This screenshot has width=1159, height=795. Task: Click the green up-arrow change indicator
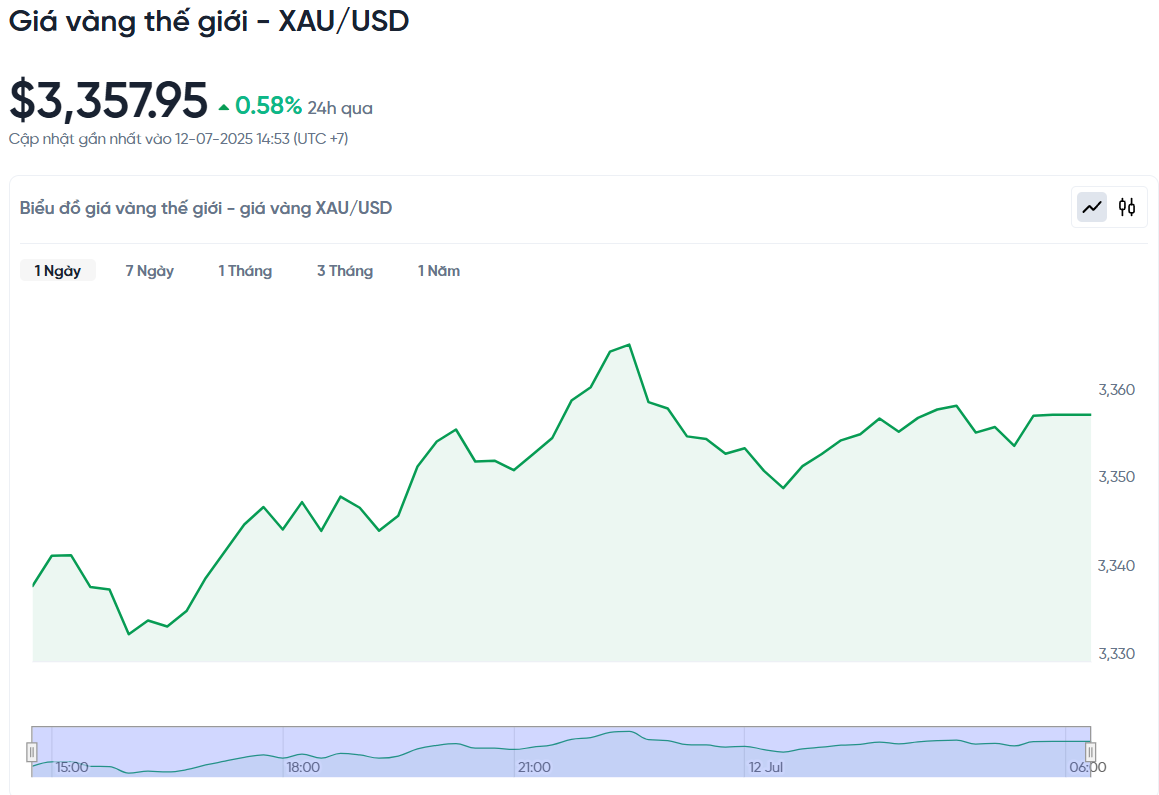[x=224, y=108]
